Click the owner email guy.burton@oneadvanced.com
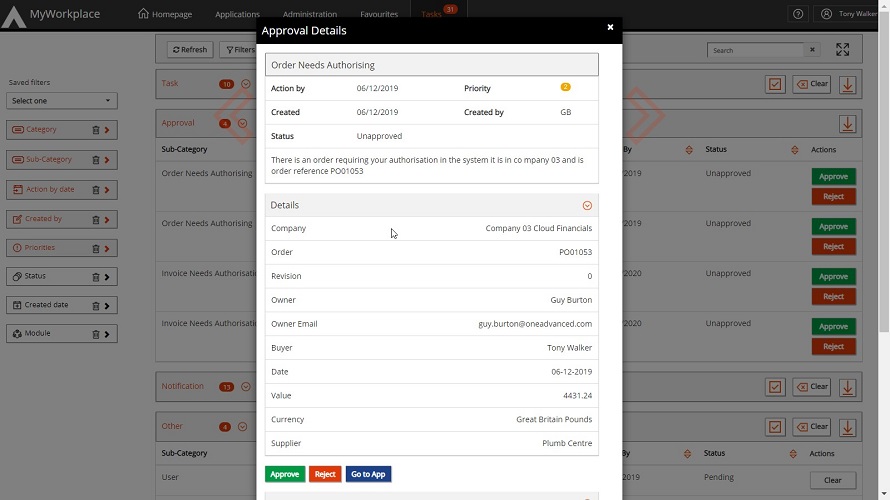The image size is (890, 500). (535, 323)
